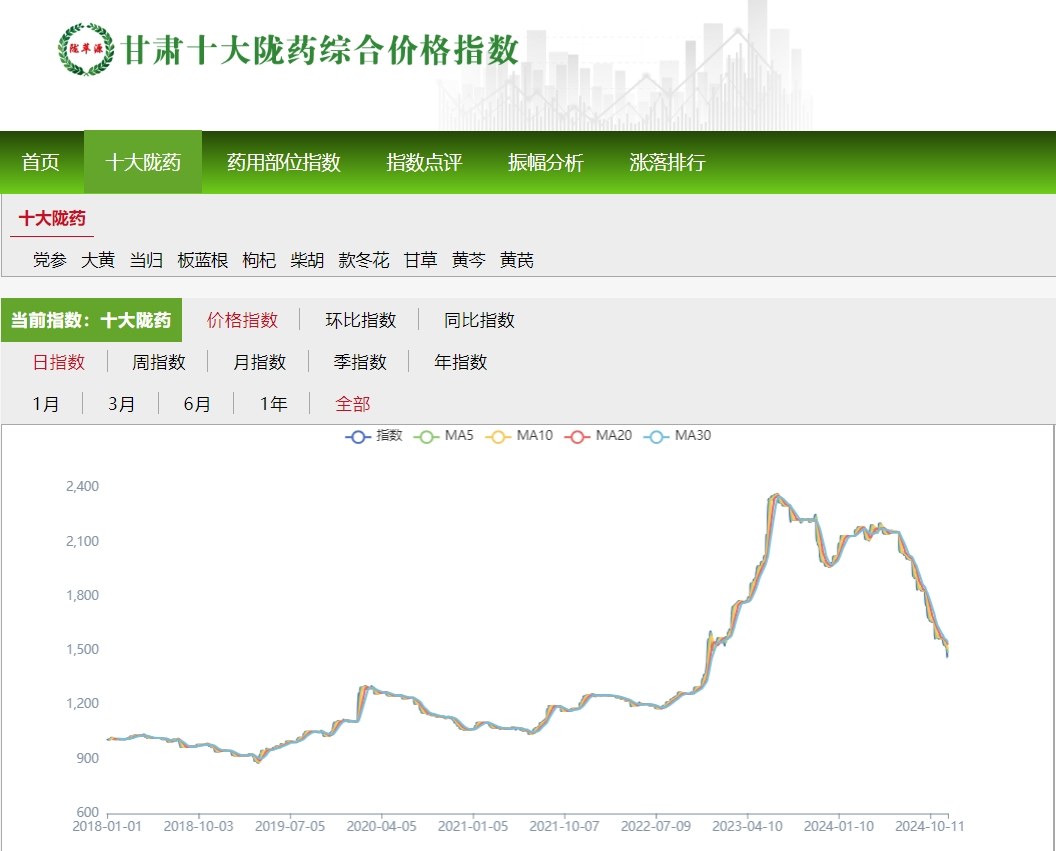
Task: Choose 年指数 frequency
Action: (461, 362)
